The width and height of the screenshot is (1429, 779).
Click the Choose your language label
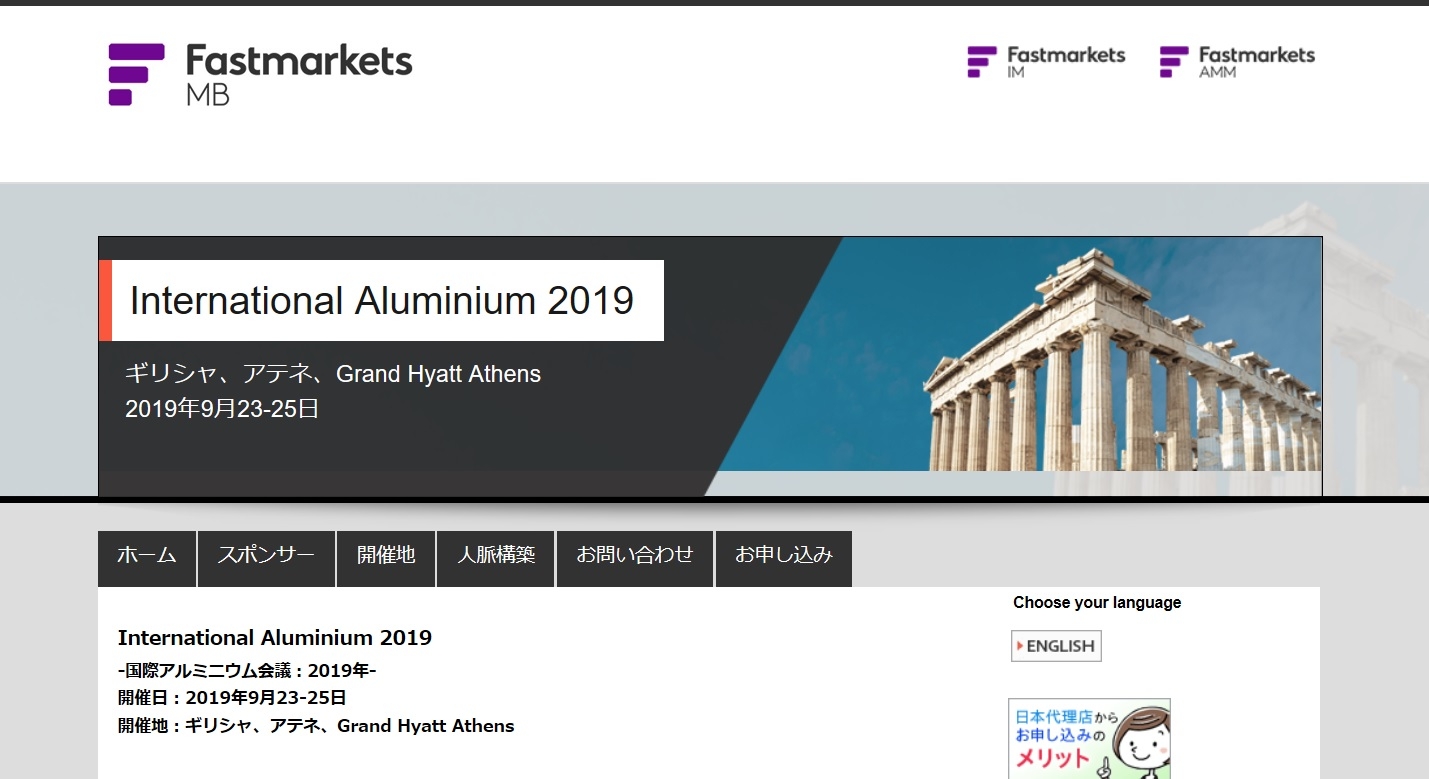pos(1097,603)
